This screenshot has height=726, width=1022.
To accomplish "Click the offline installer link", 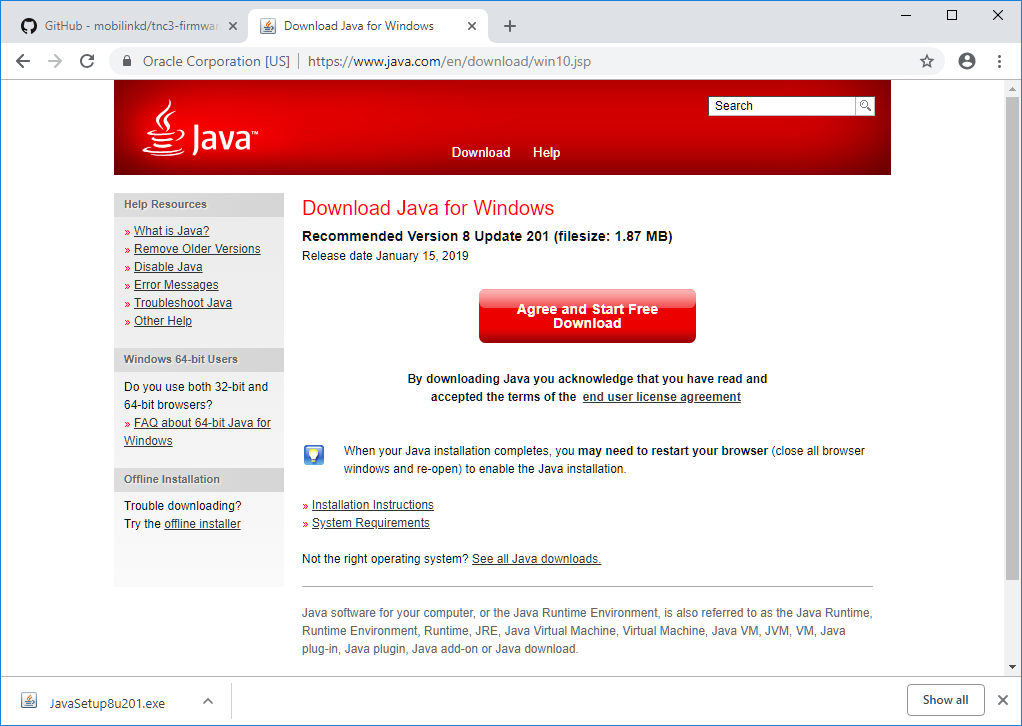I will click(x=202, y=524).
